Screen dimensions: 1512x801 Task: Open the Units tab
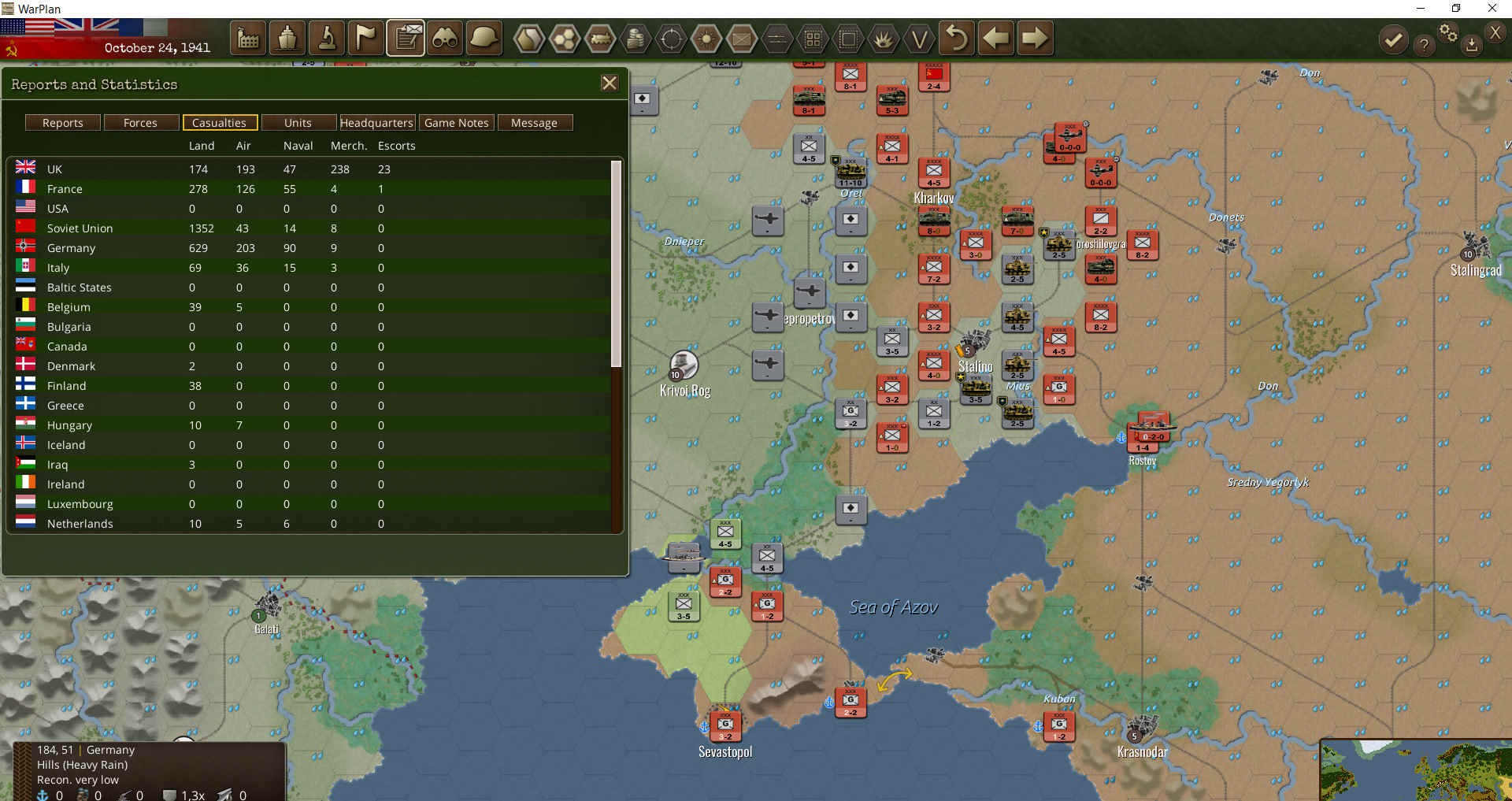pos(298,123)
